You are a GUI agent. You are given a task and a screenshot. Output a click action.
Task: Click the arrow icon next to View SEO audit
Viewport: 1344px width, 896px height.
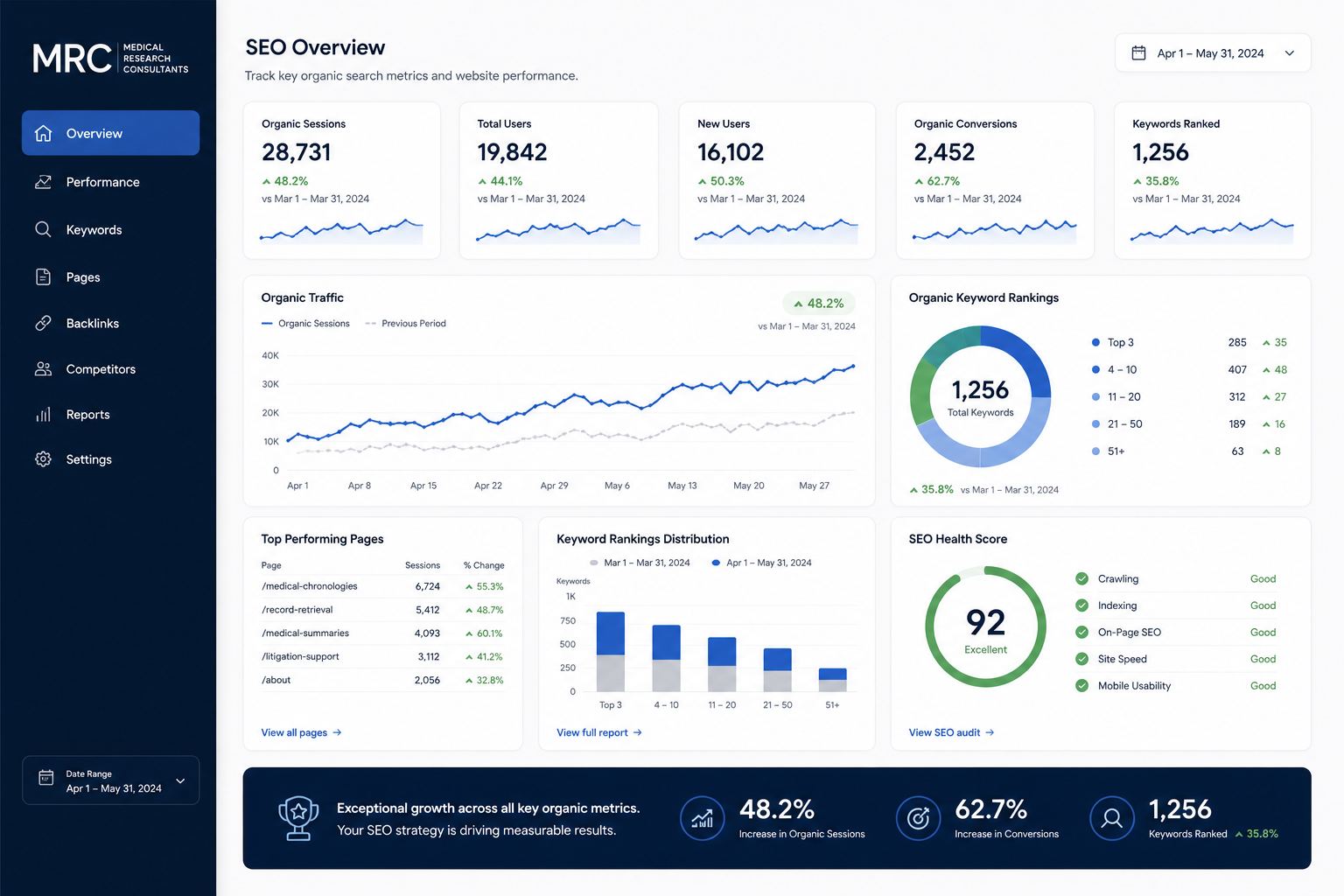tap(990, 732)
